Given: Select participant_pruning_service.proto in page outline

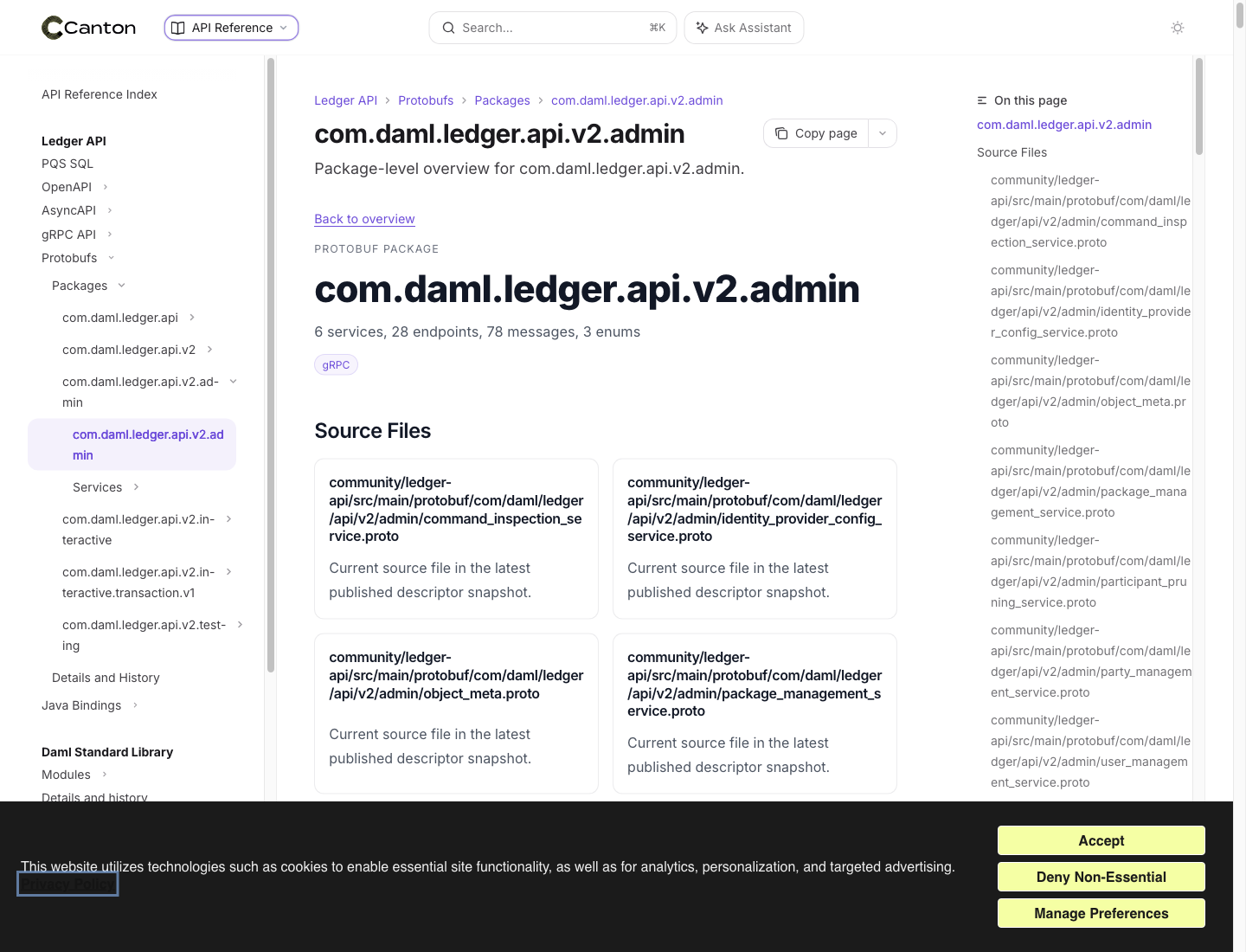Looking at the screenshot, I should 1090,571.
